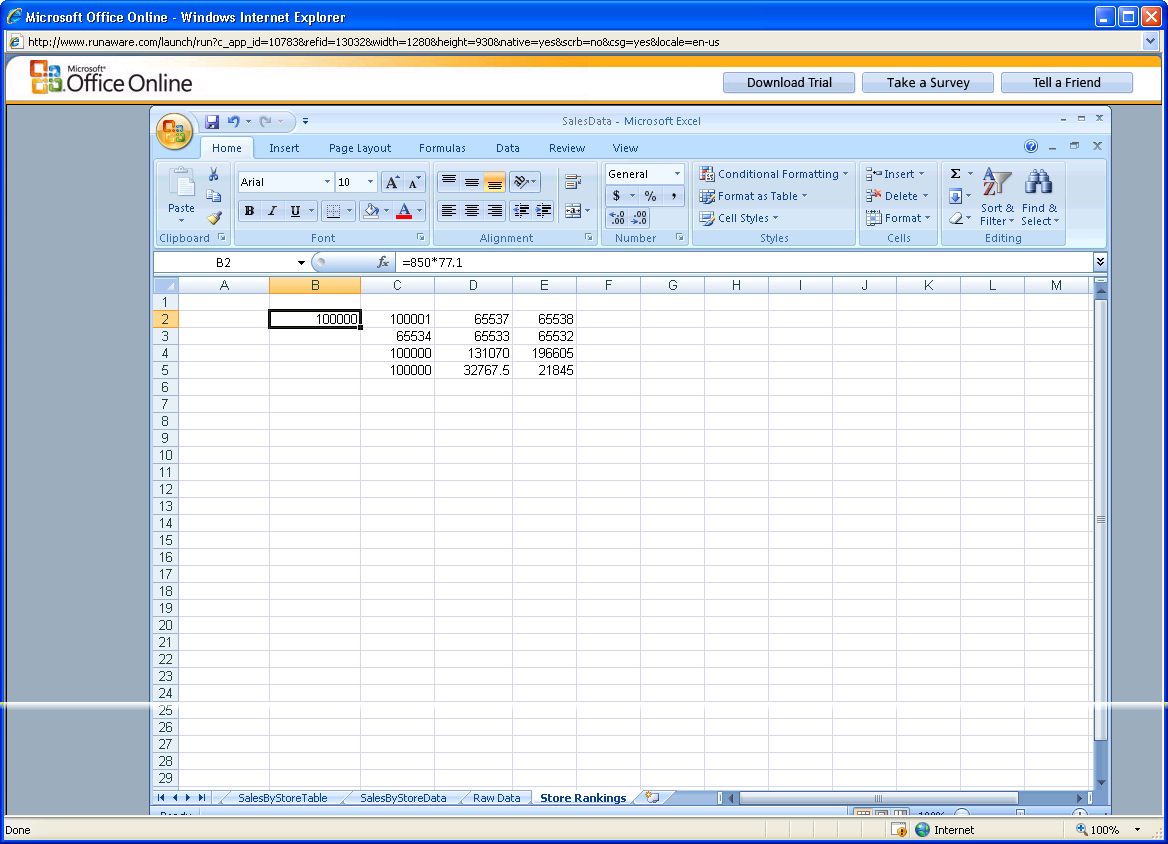Viewport: 1168px width, 844px height.
Task: Select column header F
Action: 609,285
